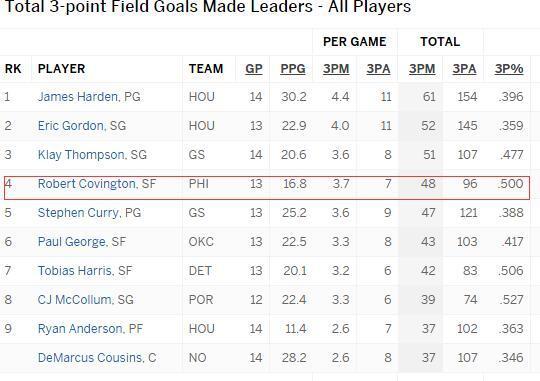This screenshot has width=540, height=381.
Task: Sort by per game 3PM header
Action: (336, 69)
